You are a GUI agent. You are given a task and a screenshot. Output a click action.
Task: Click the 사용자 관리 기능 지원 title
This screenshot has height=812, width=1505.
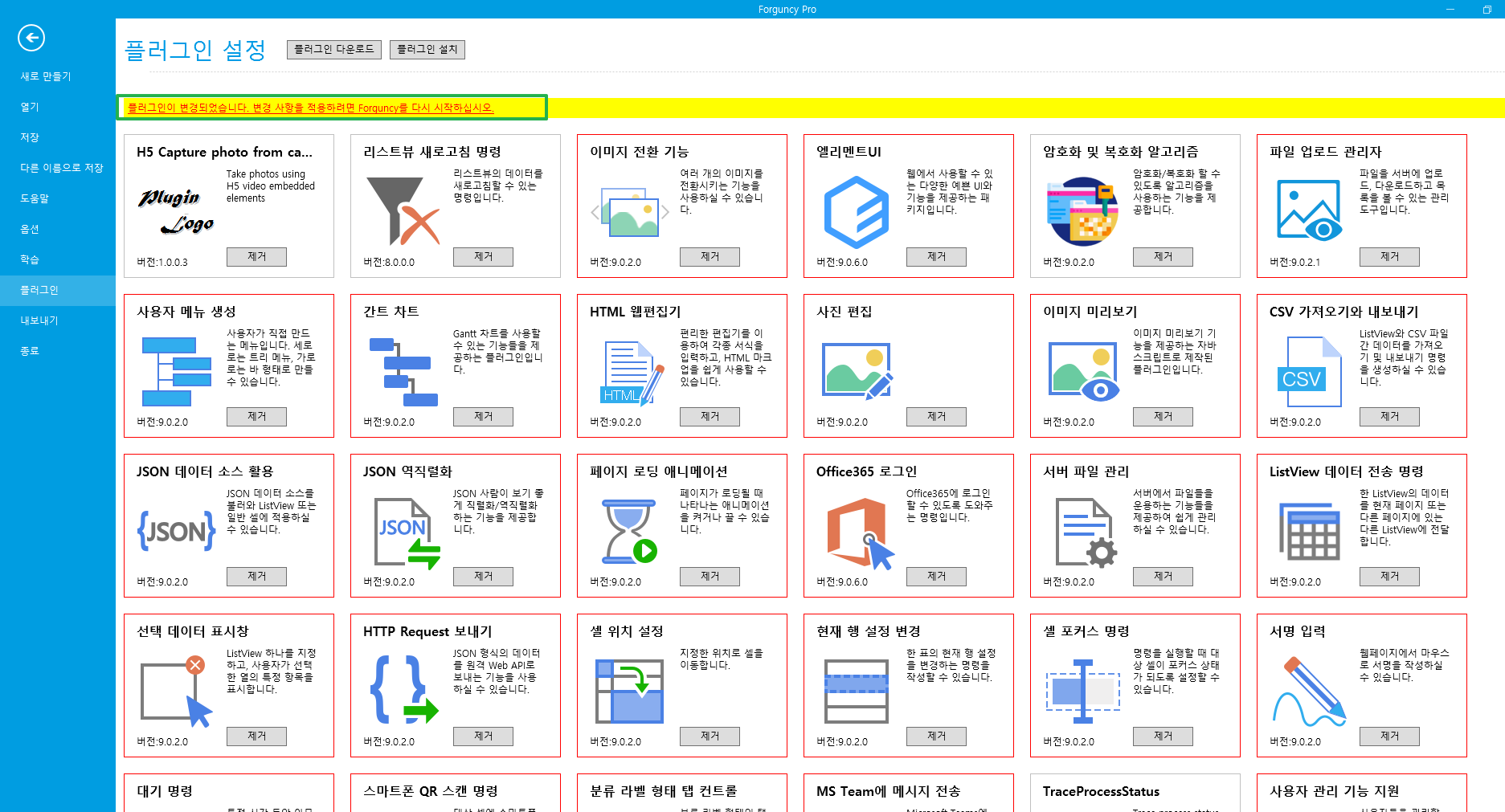tap(1335, 791)
